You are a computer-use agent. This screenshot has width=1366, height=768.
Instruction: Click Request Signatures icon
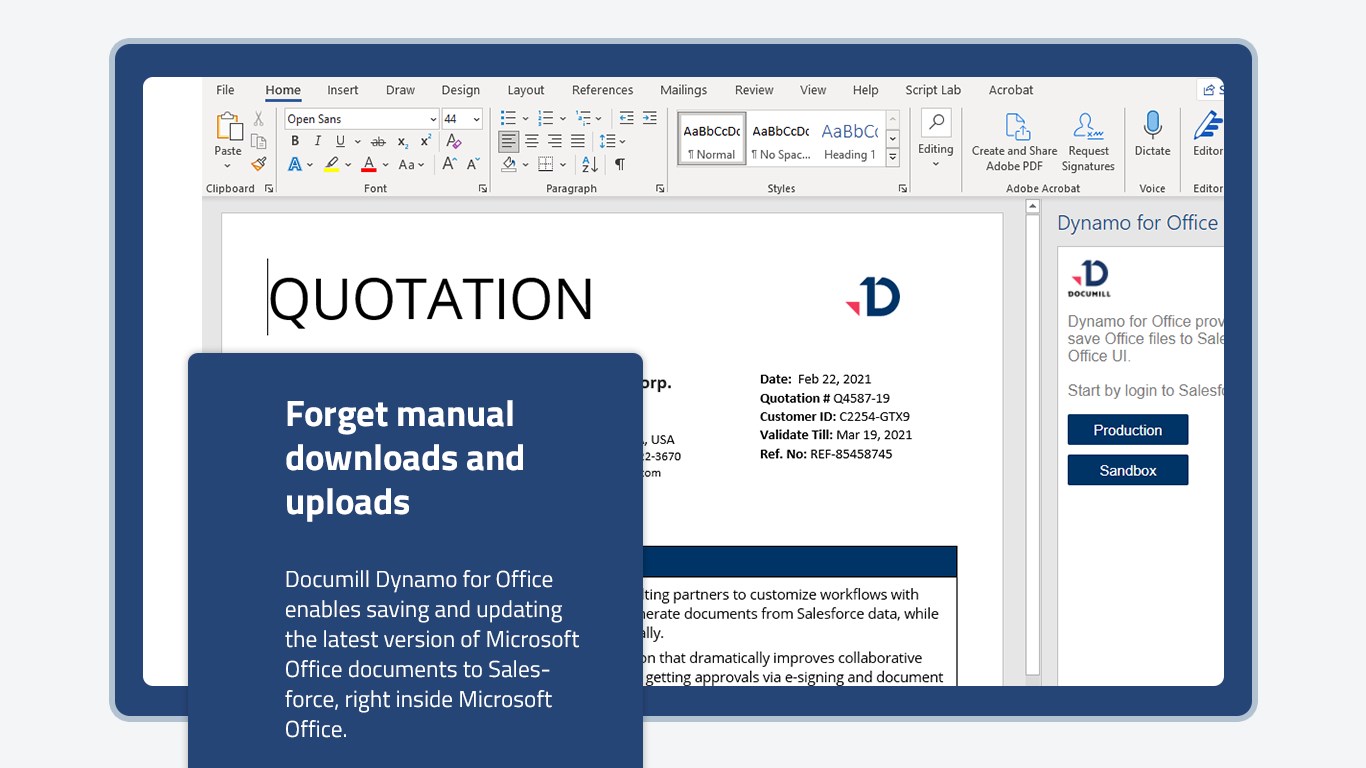(x=1088, y=127)
